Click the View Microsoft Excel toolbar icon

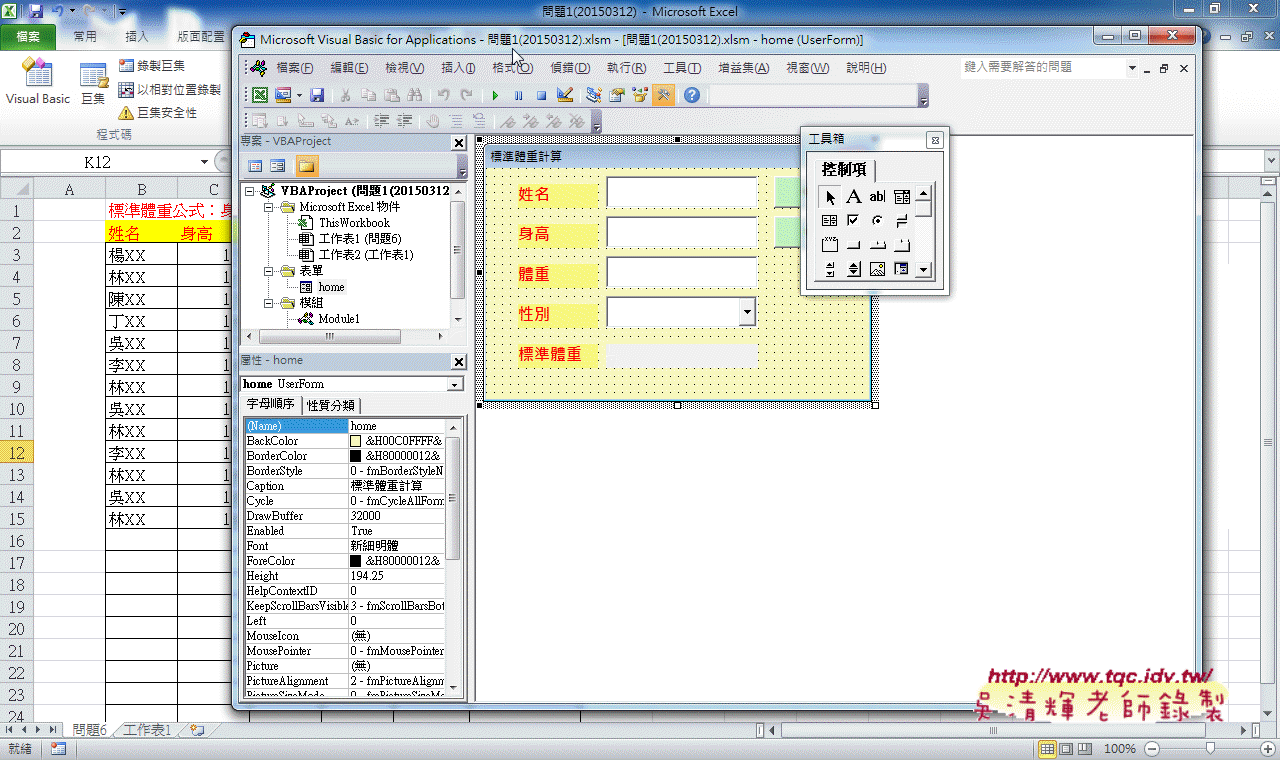[259, 95]
